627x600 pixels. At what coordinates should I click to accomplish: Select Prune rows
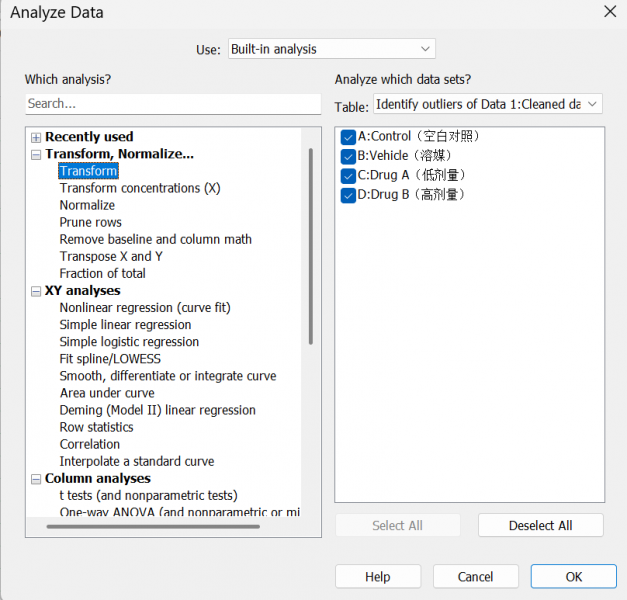pyautogui.click(x=90, y=222)
